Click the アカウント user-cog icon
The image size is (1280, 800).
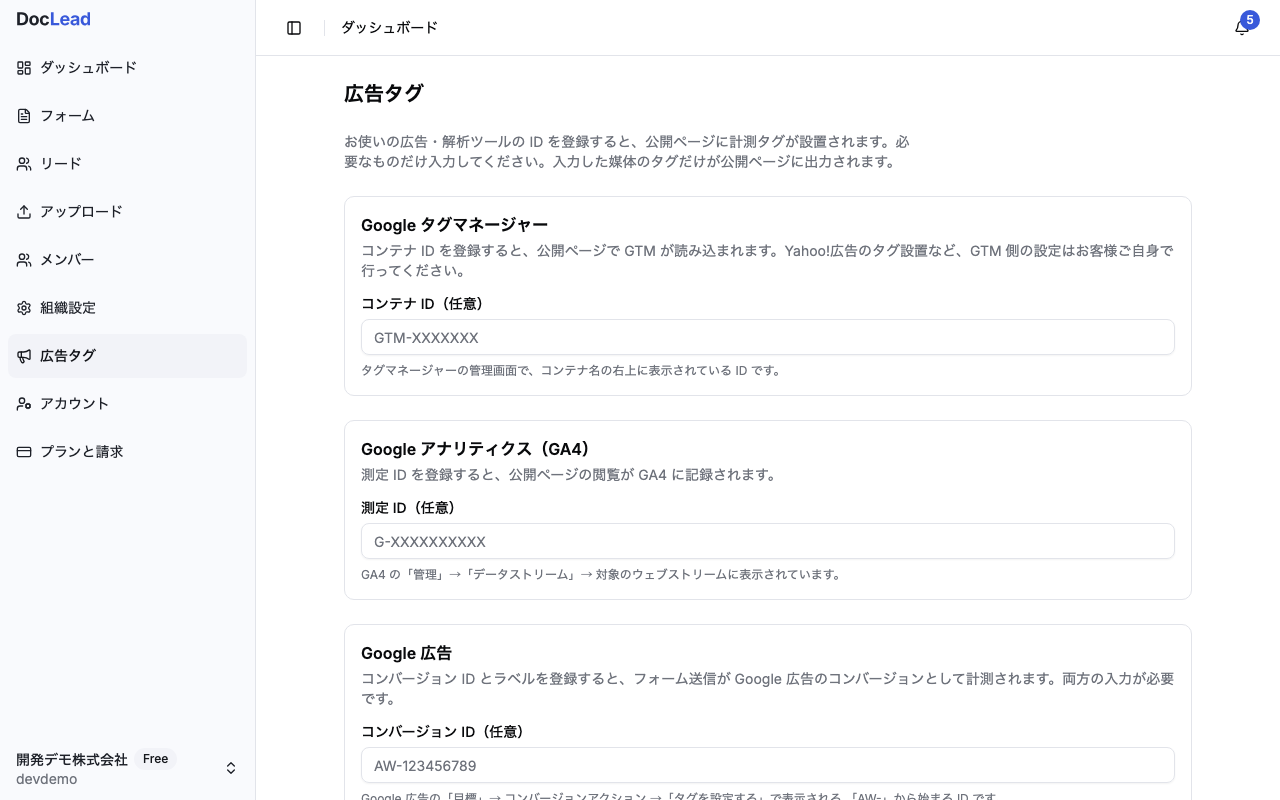pyautogui.click(x=24, y=404)
